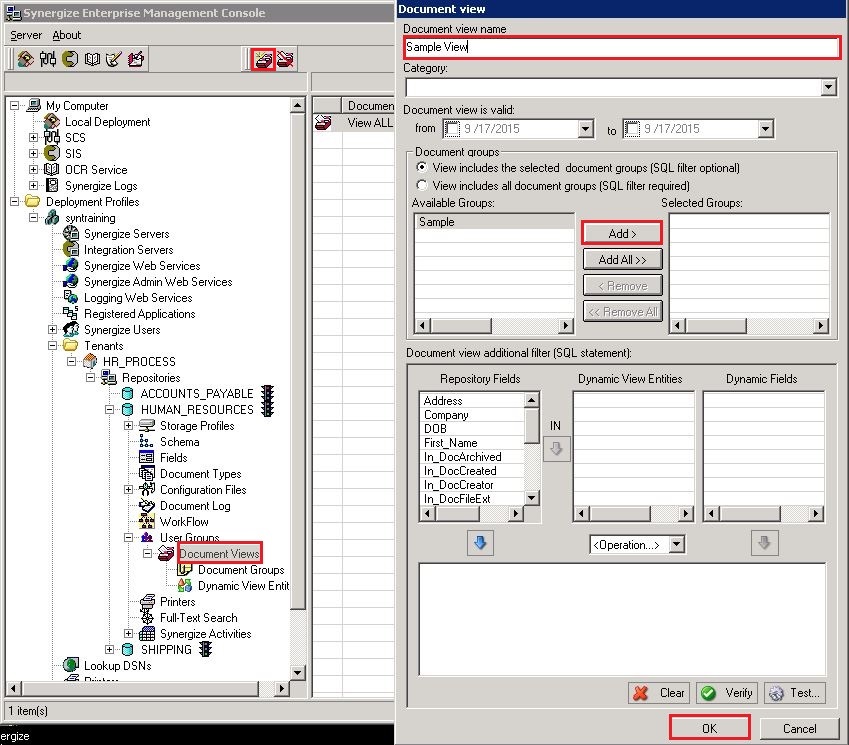This screenshot has width=849, height=745.
Task: Click the new document view toolbar icon
Action: [x=264, y=59]
